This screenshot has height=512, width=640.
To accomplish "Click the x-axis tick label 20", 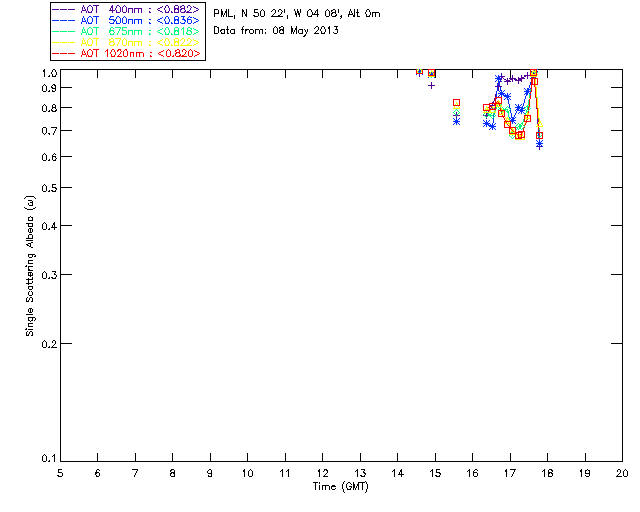I will pos(622,473).
